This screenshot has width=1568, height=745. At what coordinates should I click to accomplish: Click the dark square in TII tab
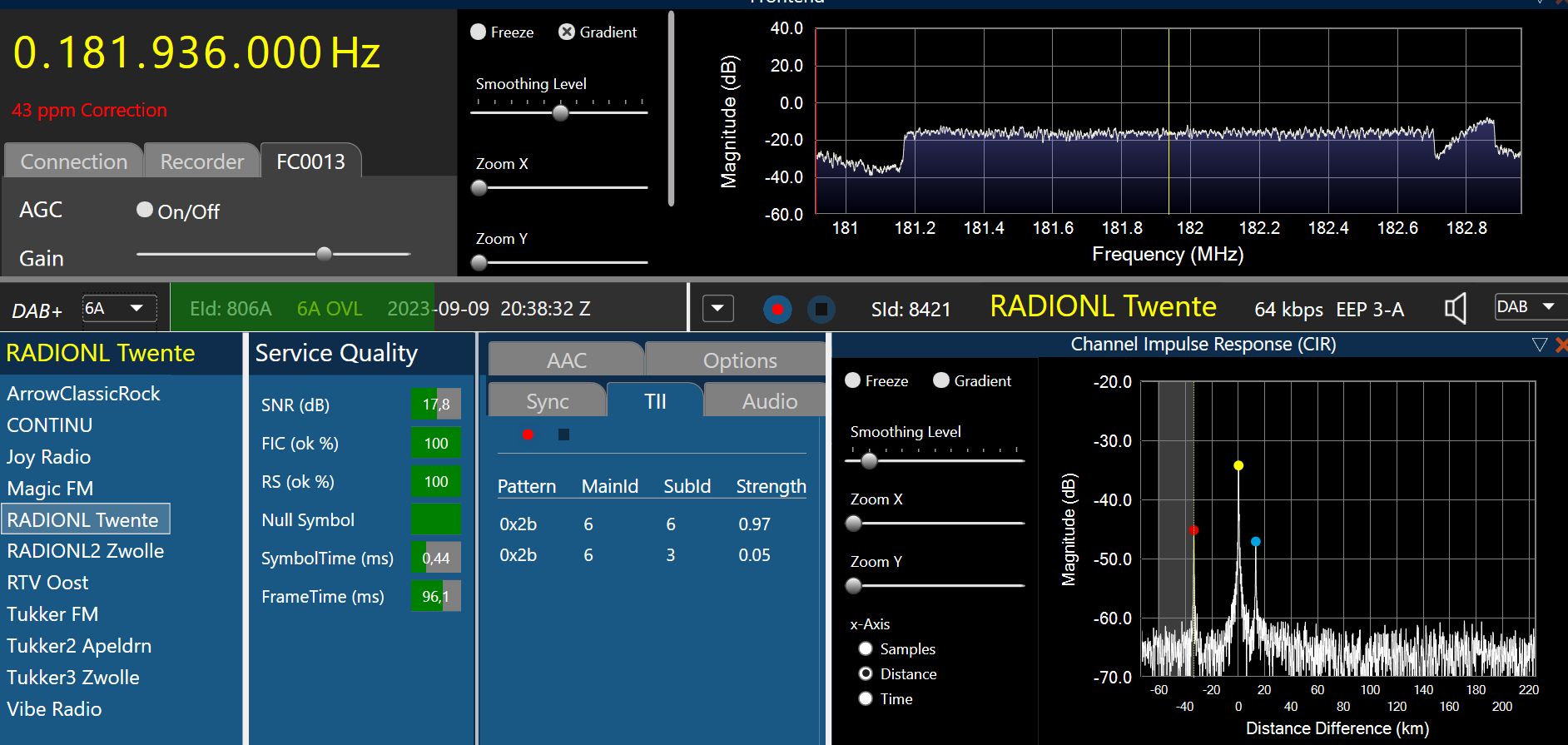coord(563,435)
